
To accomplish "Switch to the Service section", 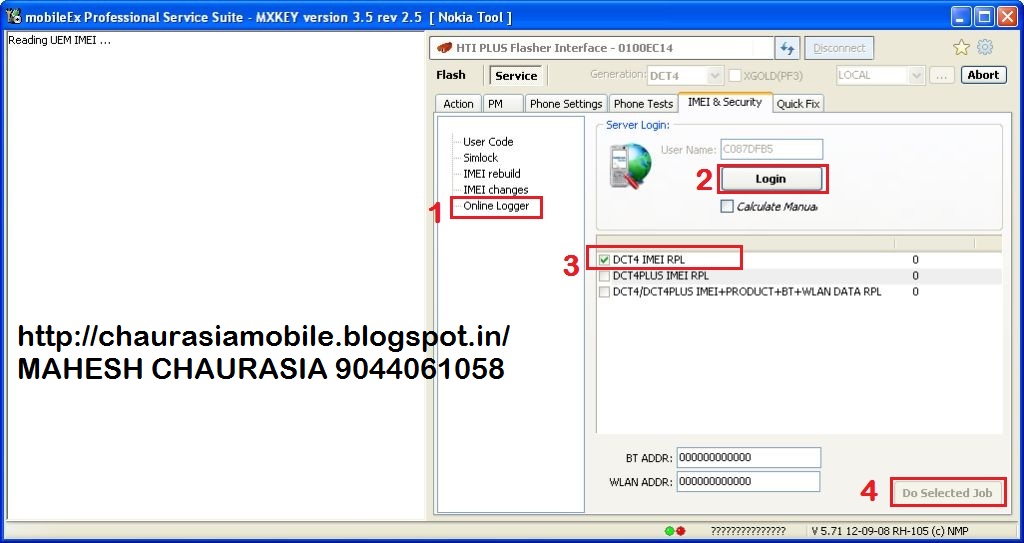I will 516,76.
